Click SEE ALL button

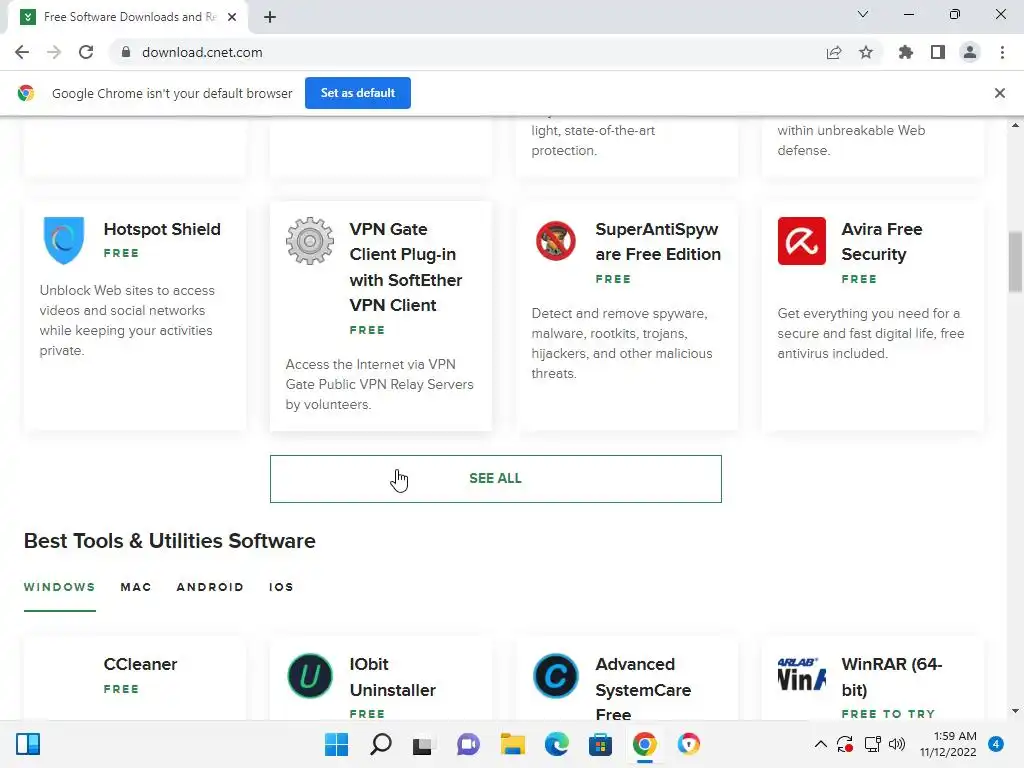coord(496,479)
